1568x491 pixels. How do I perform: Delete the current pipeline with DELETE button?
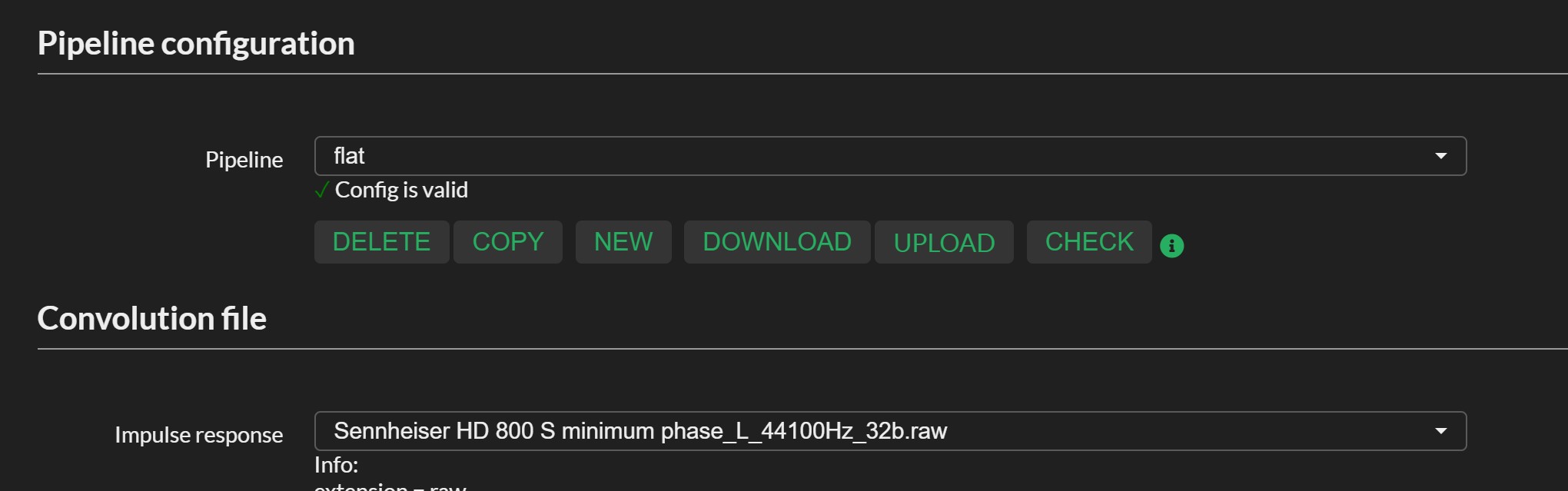click(x=381, y=242)
